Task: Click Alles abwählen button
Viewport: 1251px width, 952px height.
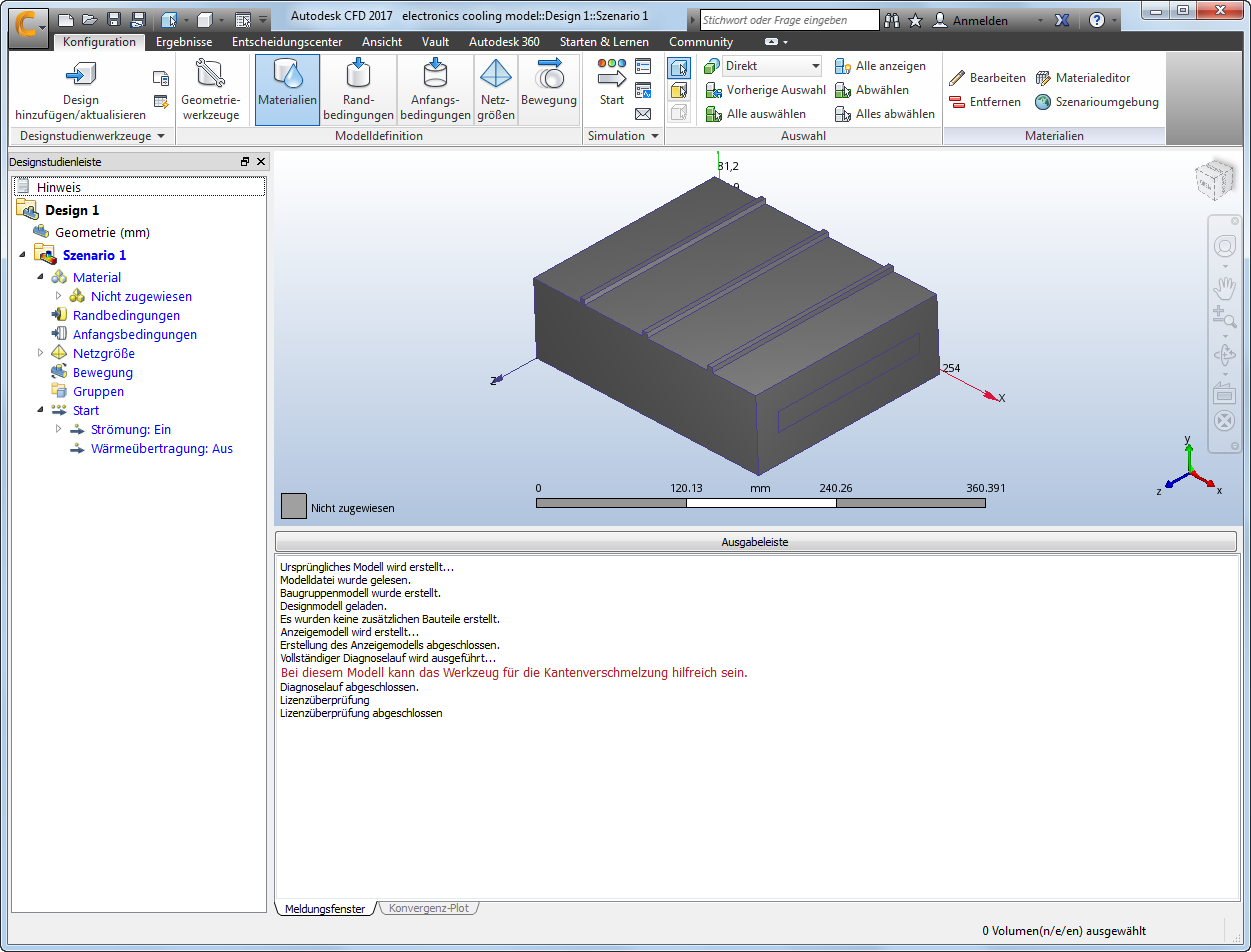Action: tap(884, 114)
